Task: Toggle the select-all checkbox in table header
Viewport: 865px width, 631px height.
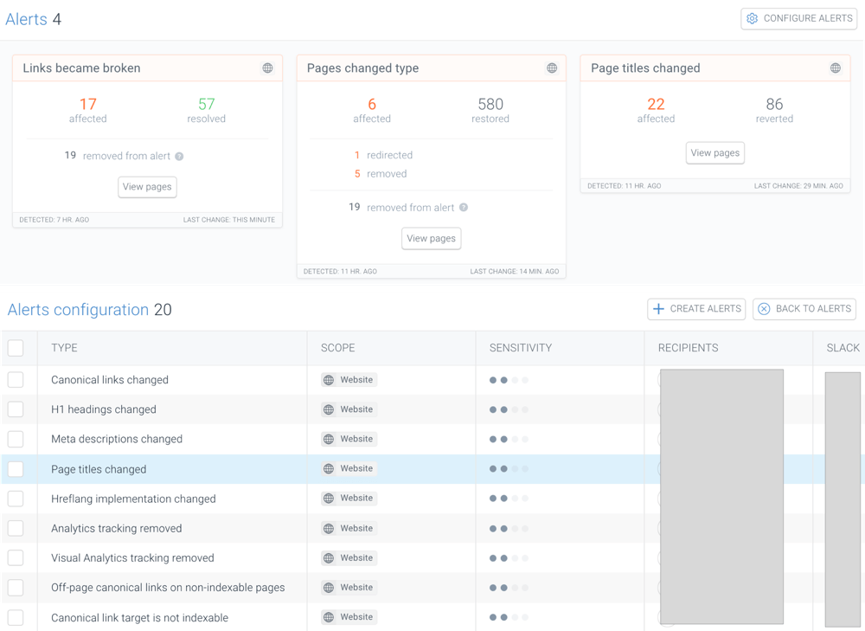Action: [15, 348]
